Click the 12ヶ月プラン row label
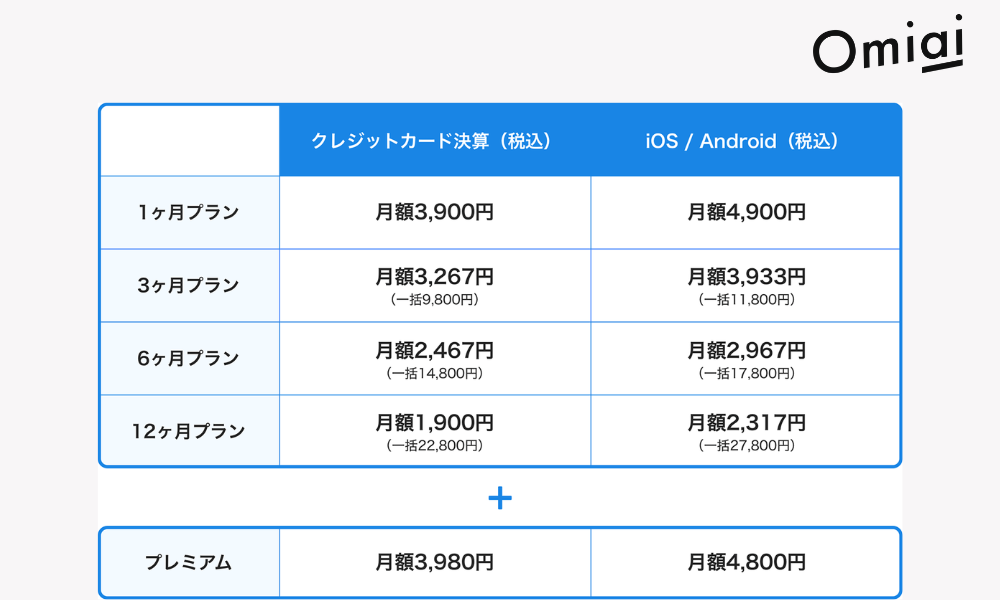The height and width of the screenshot is (600, 1000). [188, 431]
